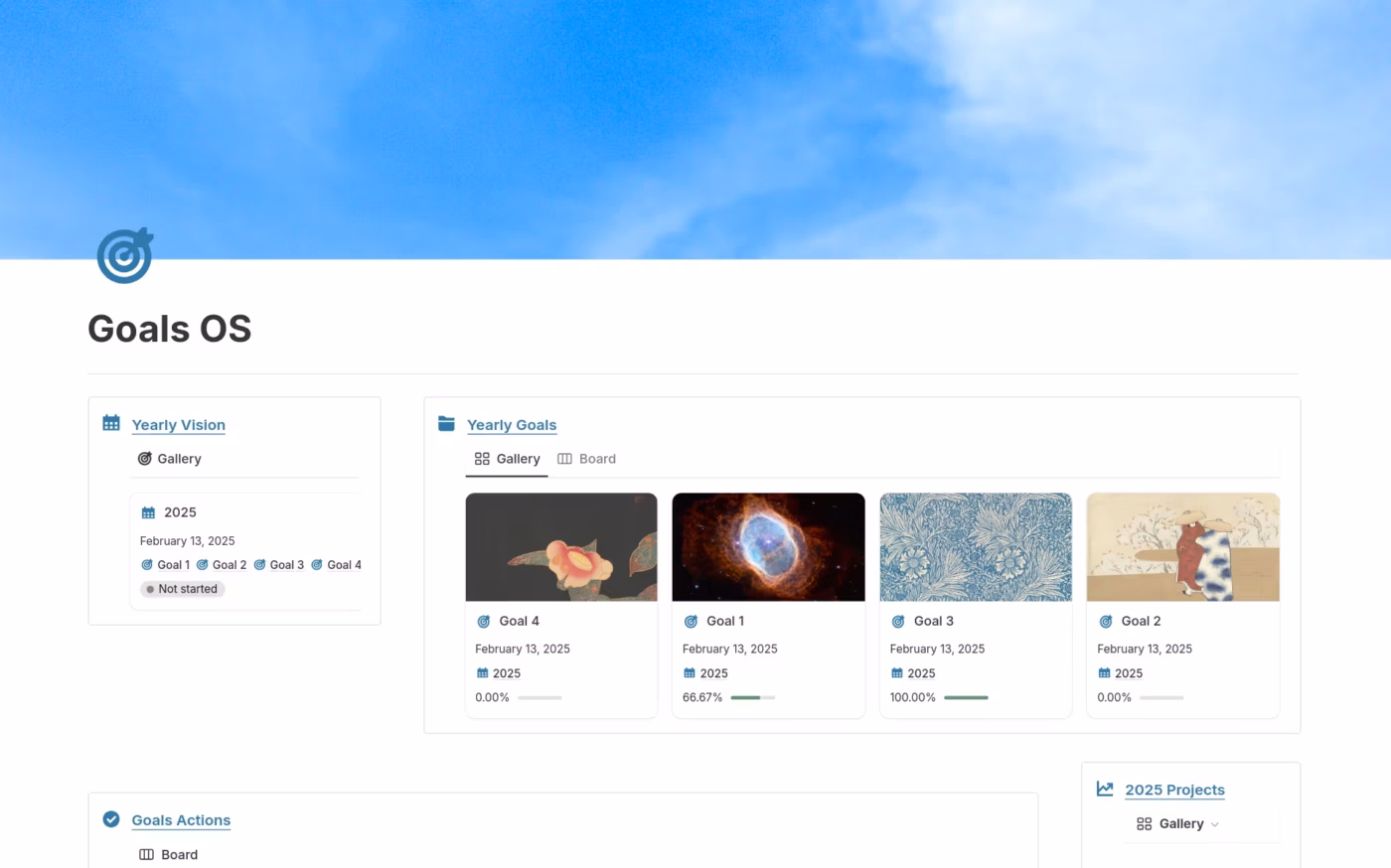Click the February 13, 2025 date on Goal 2
Viewport: 1391px width, 868px height.
pos(1145,649)
